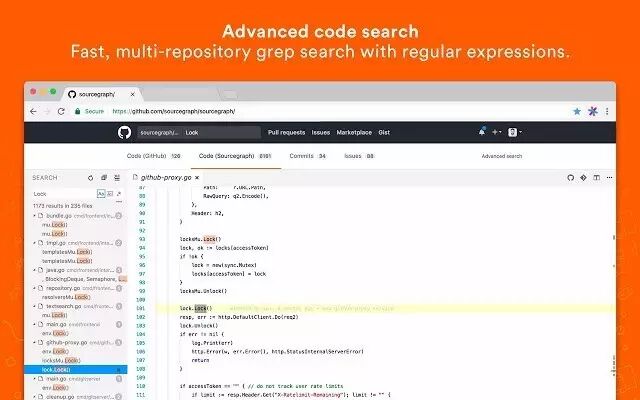Toggle match whole word in search box
The height and width of the screenshot is (400, 640).
(110, 193)
